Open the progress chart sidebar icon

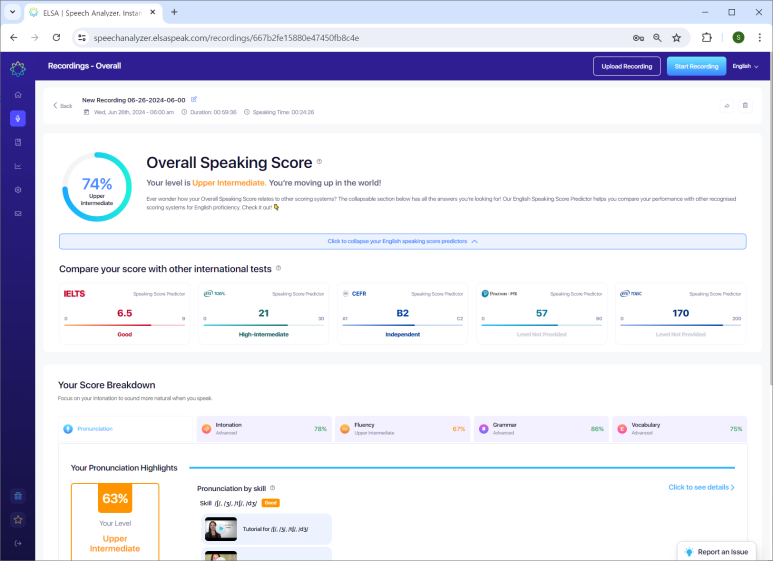pyautogui.click(x=18, y=166)
